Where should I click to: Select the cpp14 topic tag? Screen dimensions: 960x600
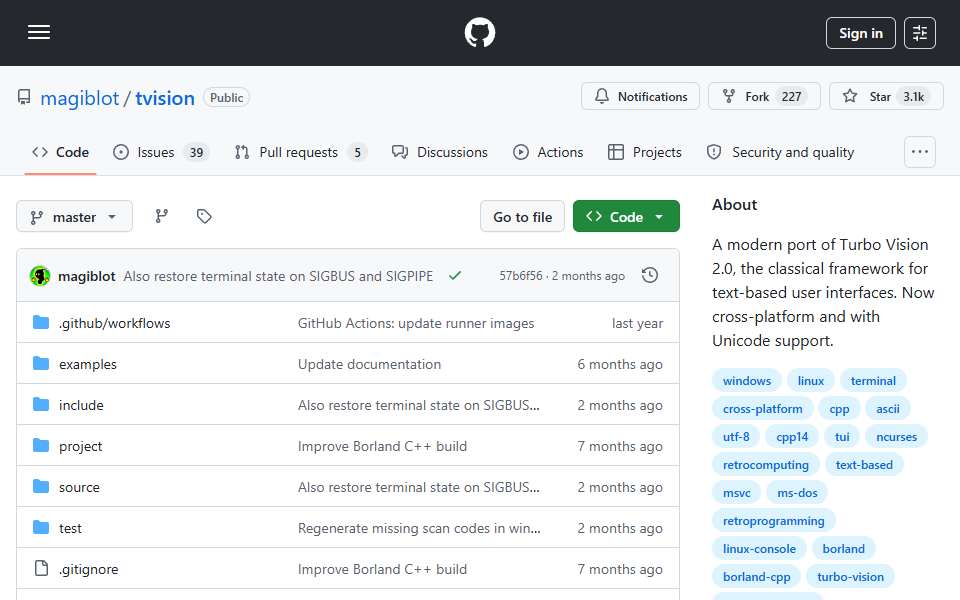pyautogui.click(x=792, y=437)
